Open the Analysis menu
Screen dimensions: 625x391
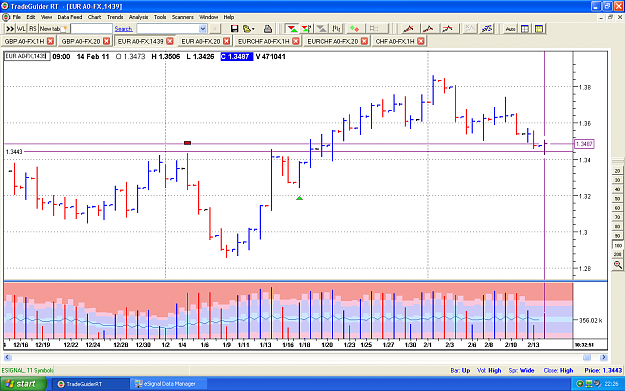coord(138,17)
